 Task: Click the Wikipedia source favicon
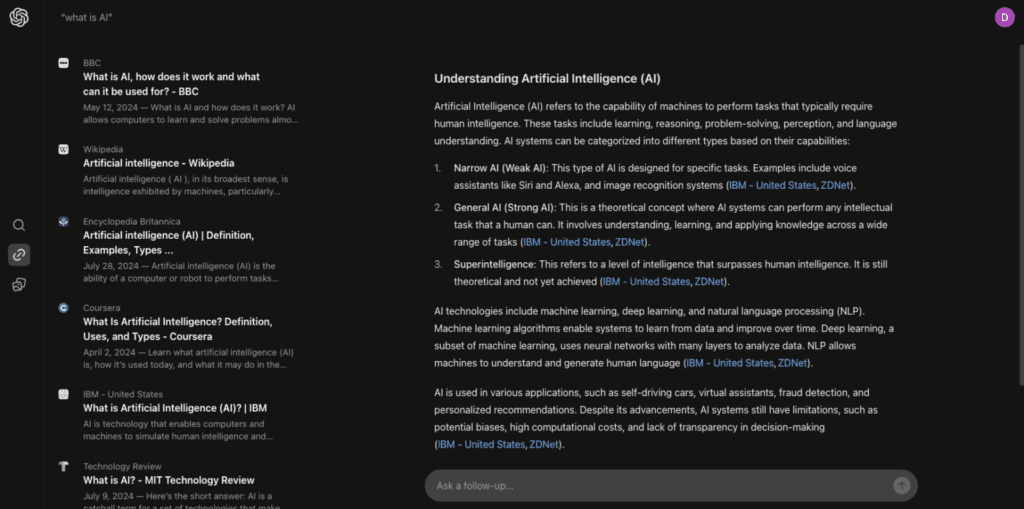63,150
